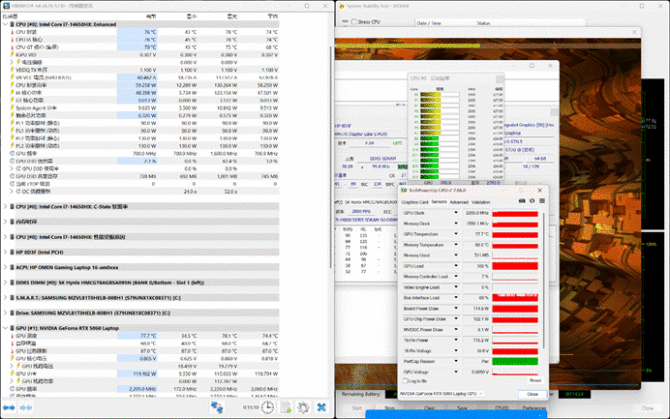
Task: Collapse the GPU [#1] NVIDIA GeForce RTX group
Action: (x=5, y=329)
